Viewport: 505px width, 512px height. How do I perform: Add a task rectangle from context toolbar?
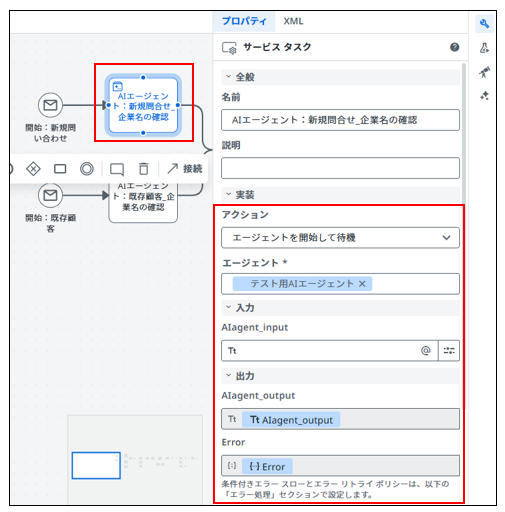click(x=60, y=169)
